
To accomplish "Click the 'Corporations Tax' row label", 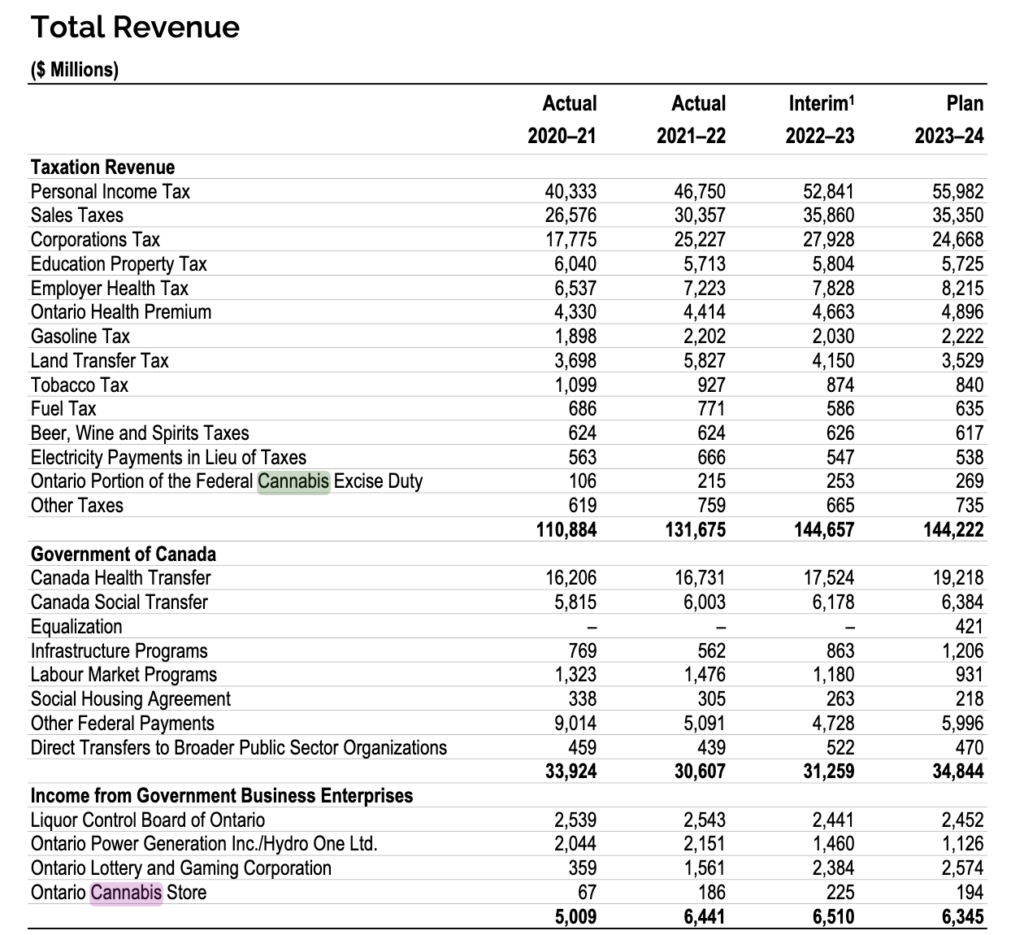I will tap(95, 240).
